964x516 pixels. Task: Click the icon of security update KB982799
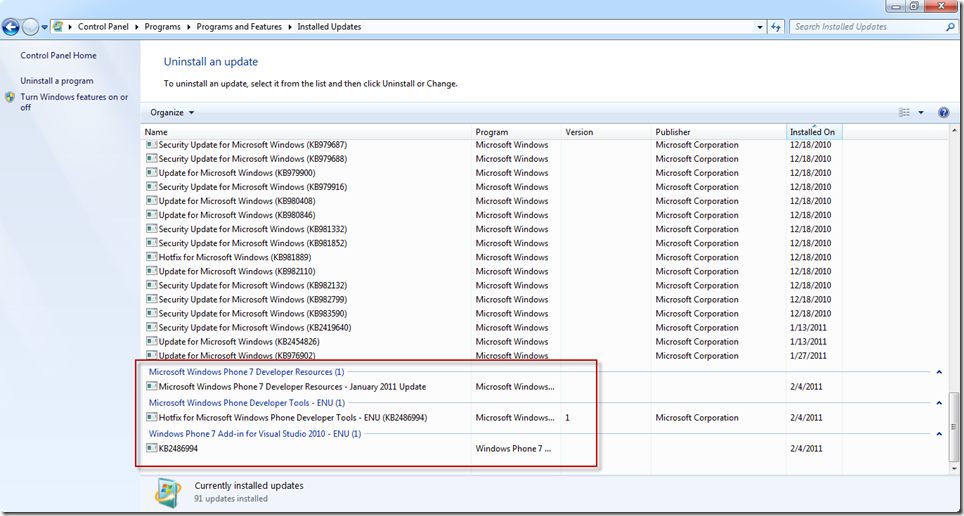pos(151,299)
